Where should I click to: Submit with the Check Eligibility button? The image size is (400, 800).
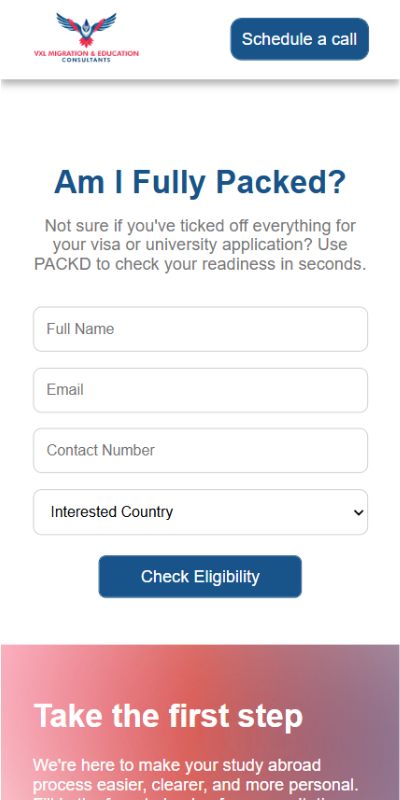tap(200, 577)
